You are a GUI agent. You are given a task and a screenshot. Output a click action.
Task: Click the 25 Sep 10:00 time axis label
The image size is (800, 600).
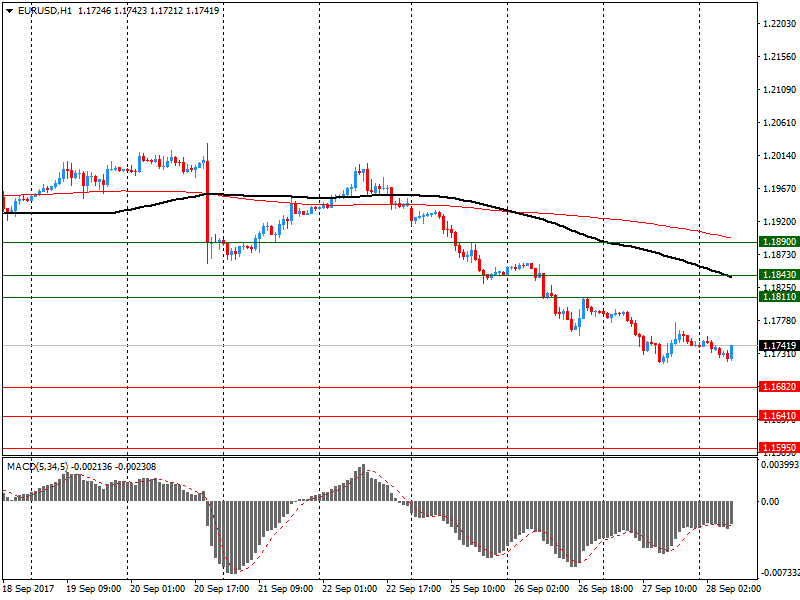(x=478, y=588)
